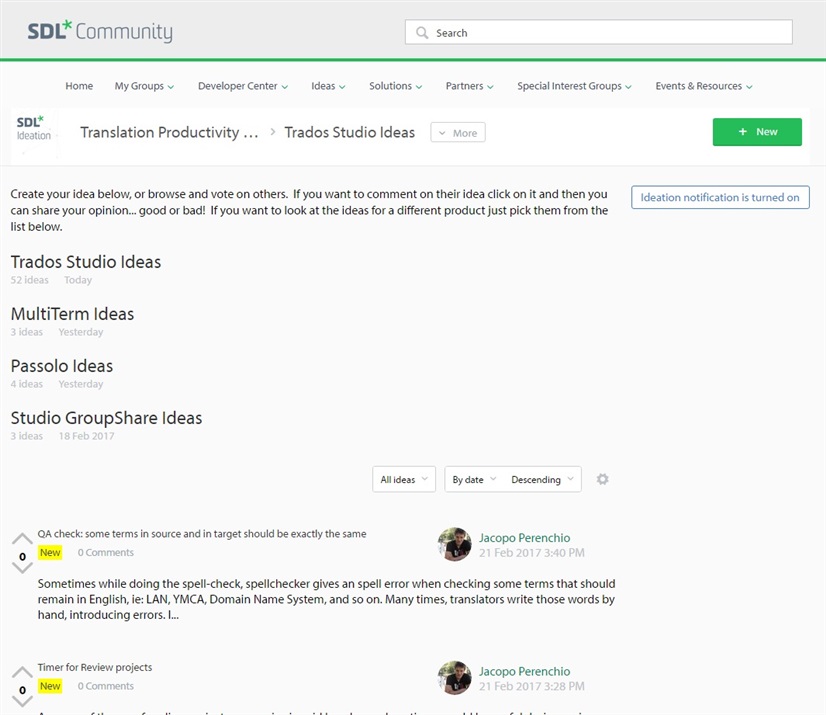Open the Studio GroupShare Ideas category
The height and width of the screenshot is (715, 826).
point(106,418)
